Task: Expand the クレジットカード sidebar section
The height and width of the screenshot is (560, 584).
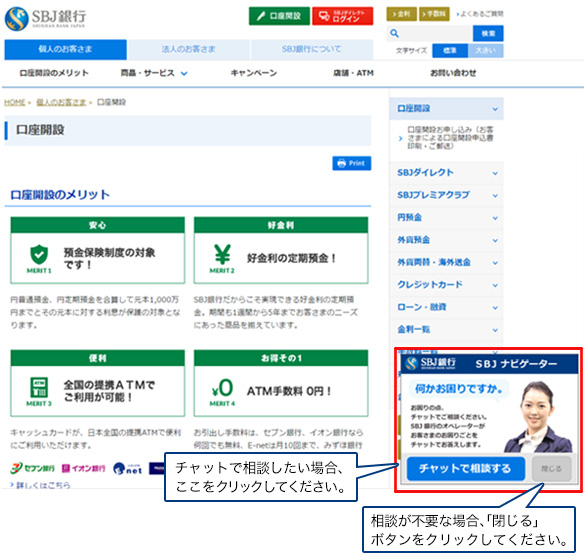Action: (x=447, y=284)
